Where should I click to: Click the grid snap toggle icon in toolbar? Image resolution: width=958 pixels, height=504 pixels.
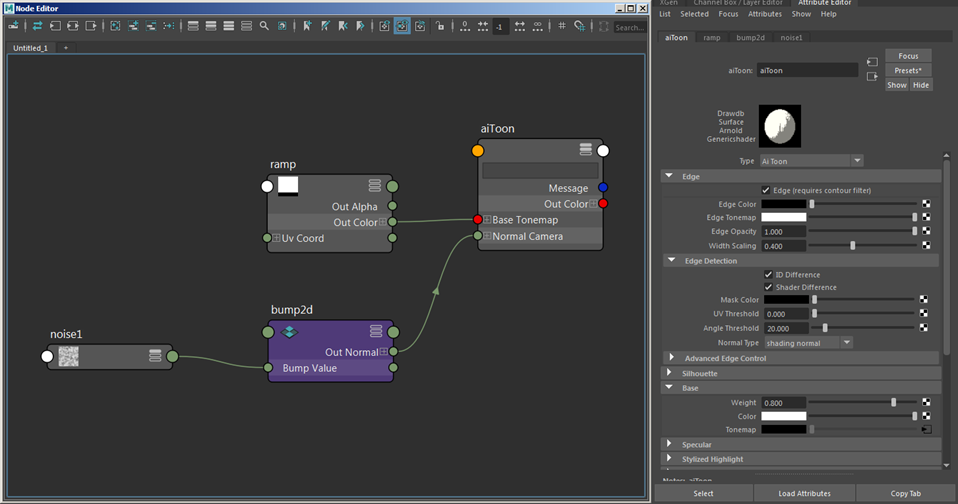click(578, 26)
